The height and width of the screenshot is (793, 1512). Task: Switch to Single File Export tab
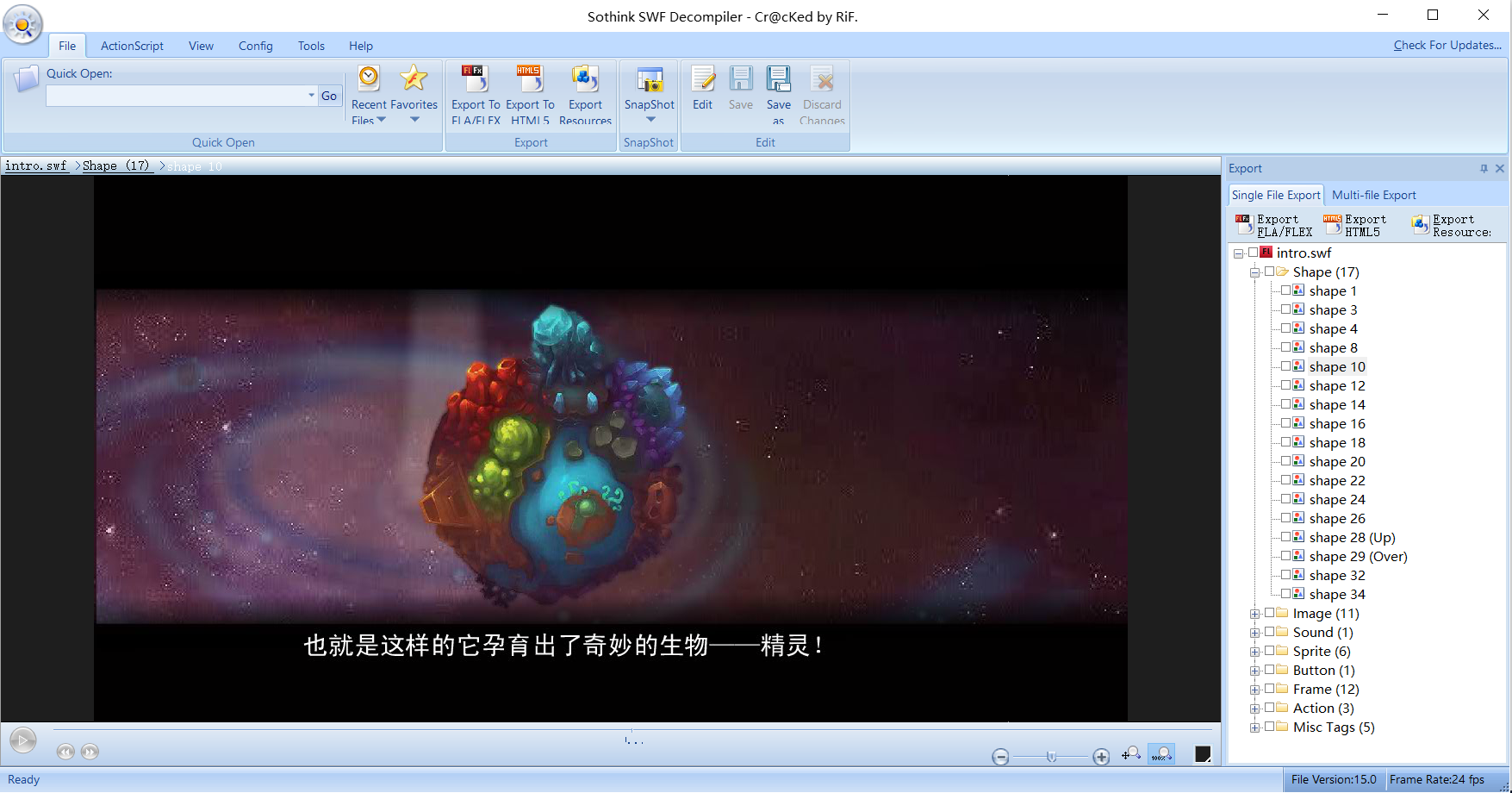pos(1276,195)
